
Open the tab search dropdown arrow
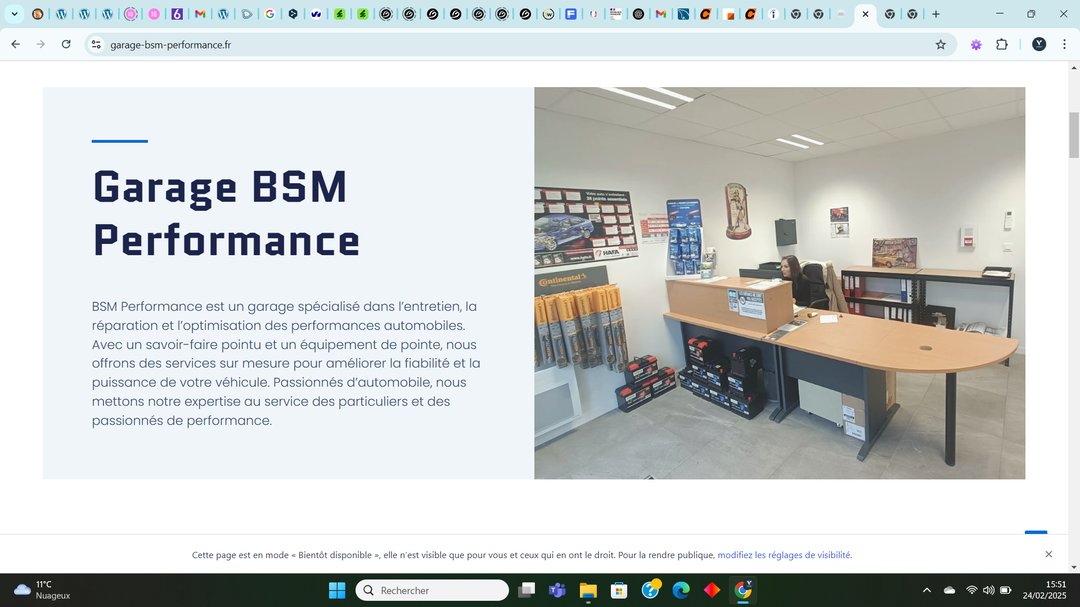click(x=14, y=14)
